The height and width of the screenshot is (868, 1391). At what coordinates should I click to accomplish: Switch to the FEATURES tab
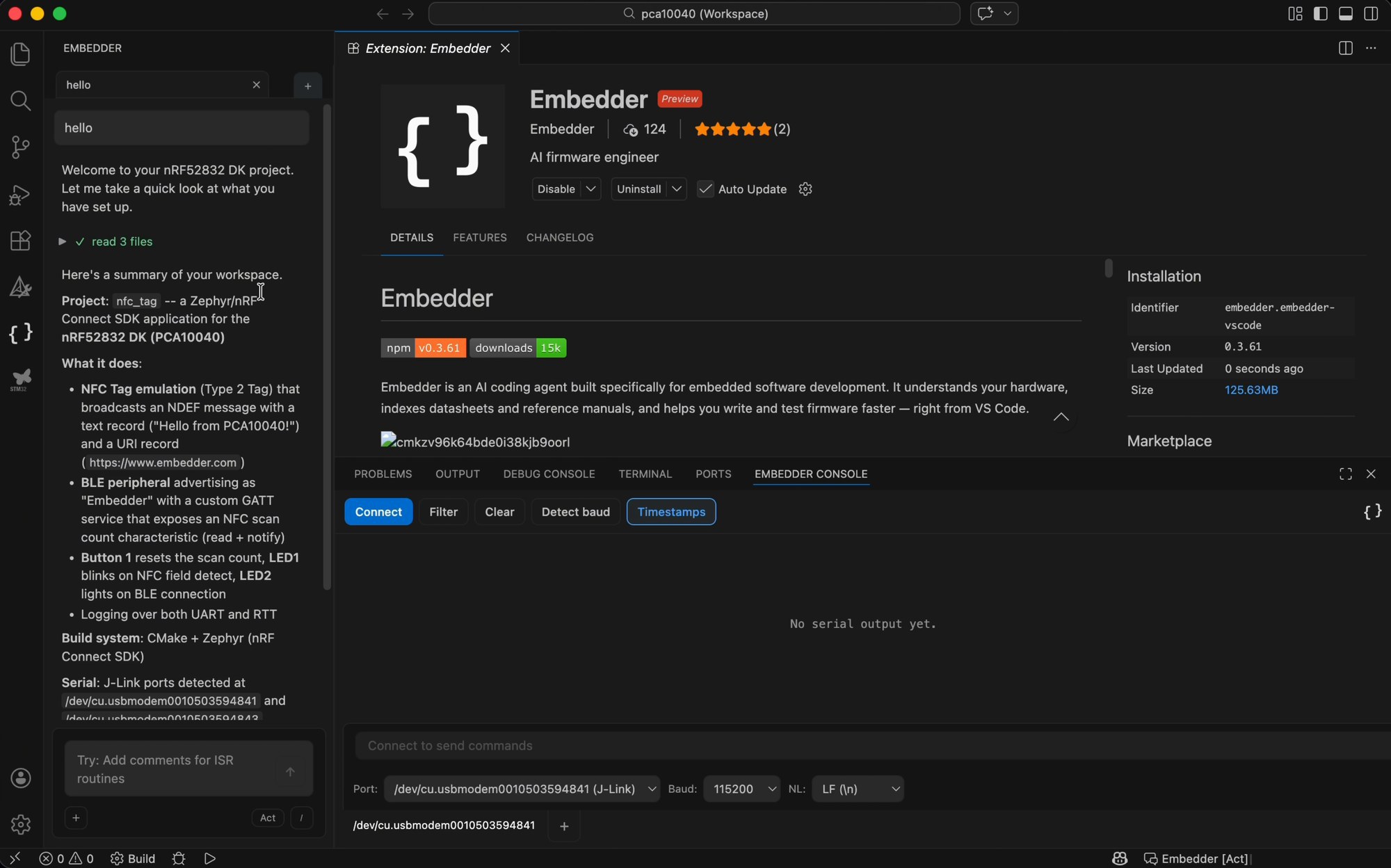coord(480,238)
